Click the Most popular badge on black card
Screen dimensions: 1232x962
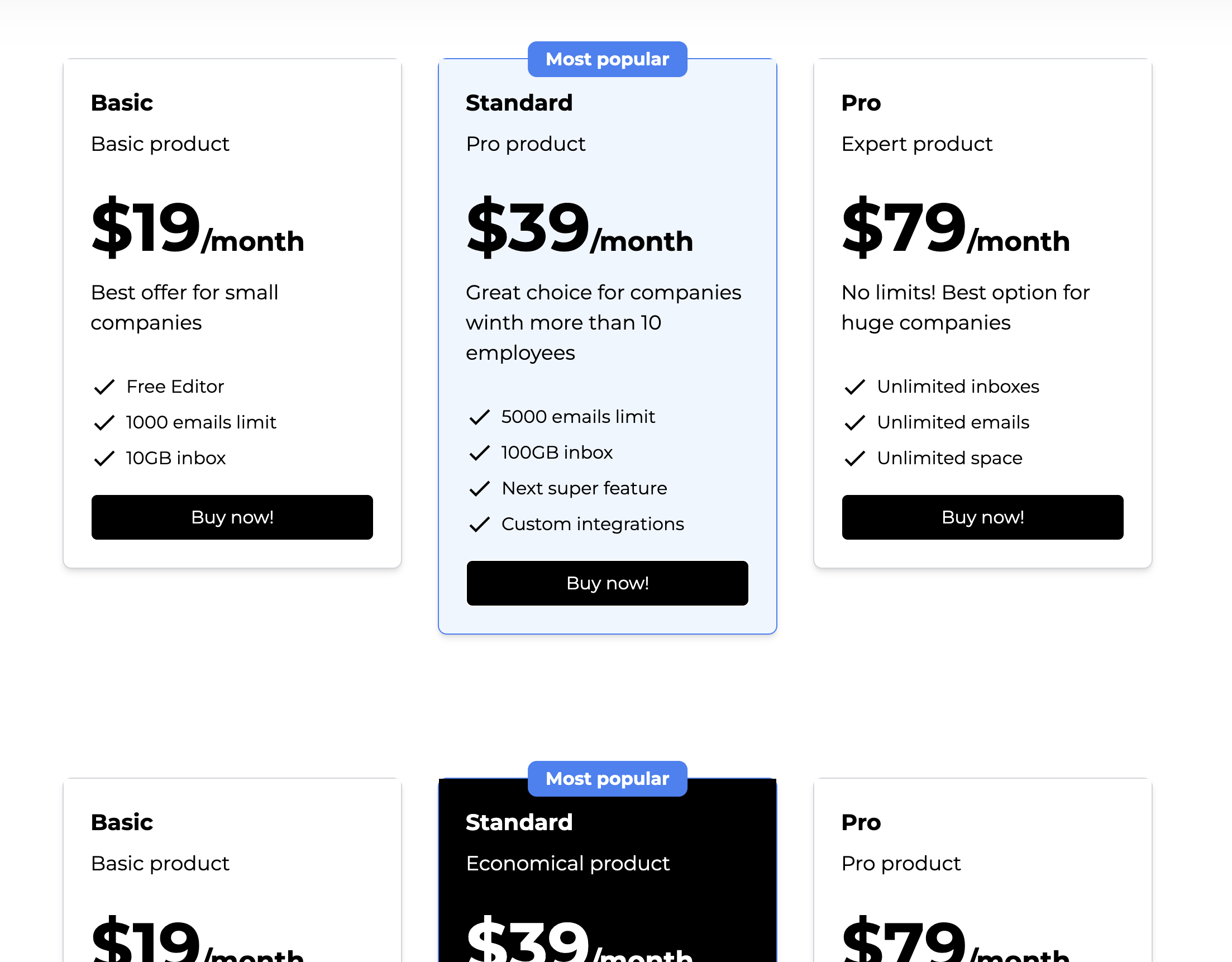[x=607, y=779]
